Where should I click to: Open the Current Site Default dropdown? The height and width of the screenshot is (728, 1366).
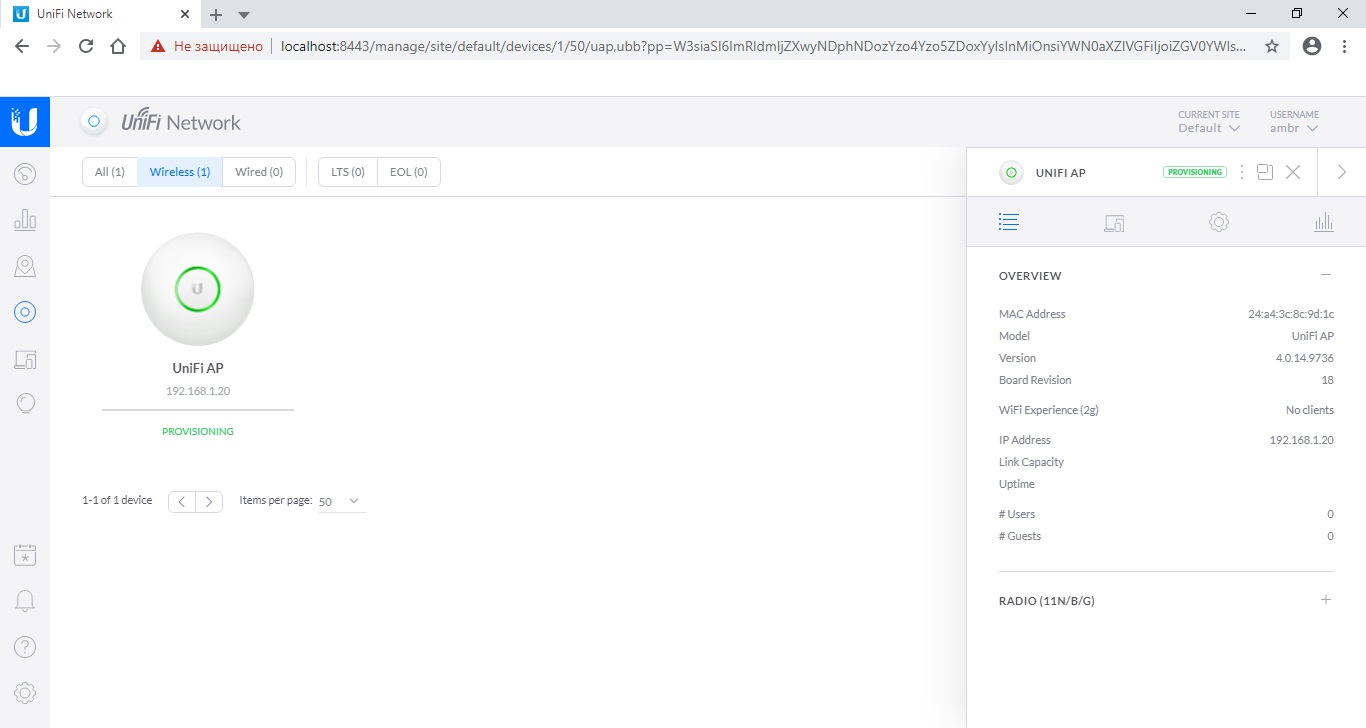[1209, 128]
